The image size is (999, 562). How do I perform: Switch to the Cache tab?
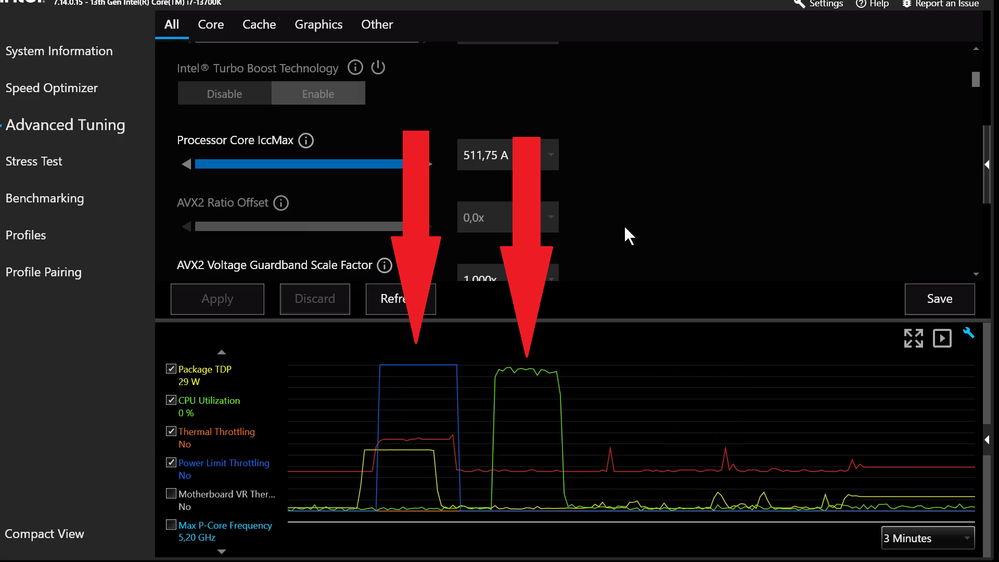coord(259,24)
